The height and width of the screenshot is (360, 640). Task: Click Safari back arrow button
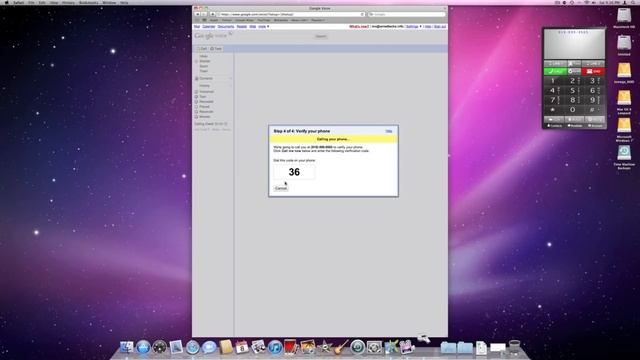(198, 14)
